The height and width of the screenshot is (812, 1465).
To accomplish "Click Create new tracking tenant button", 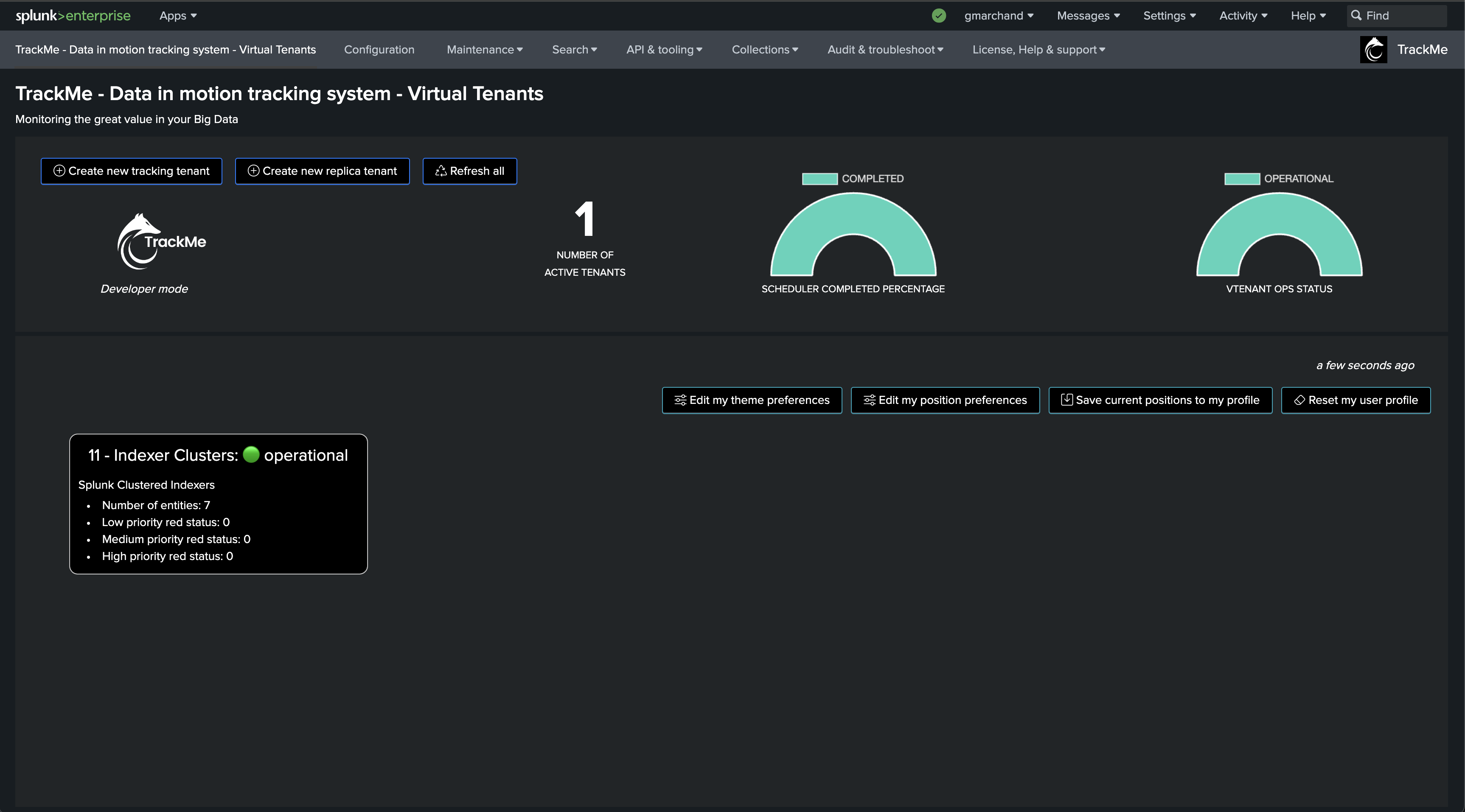I will [132, 171].
